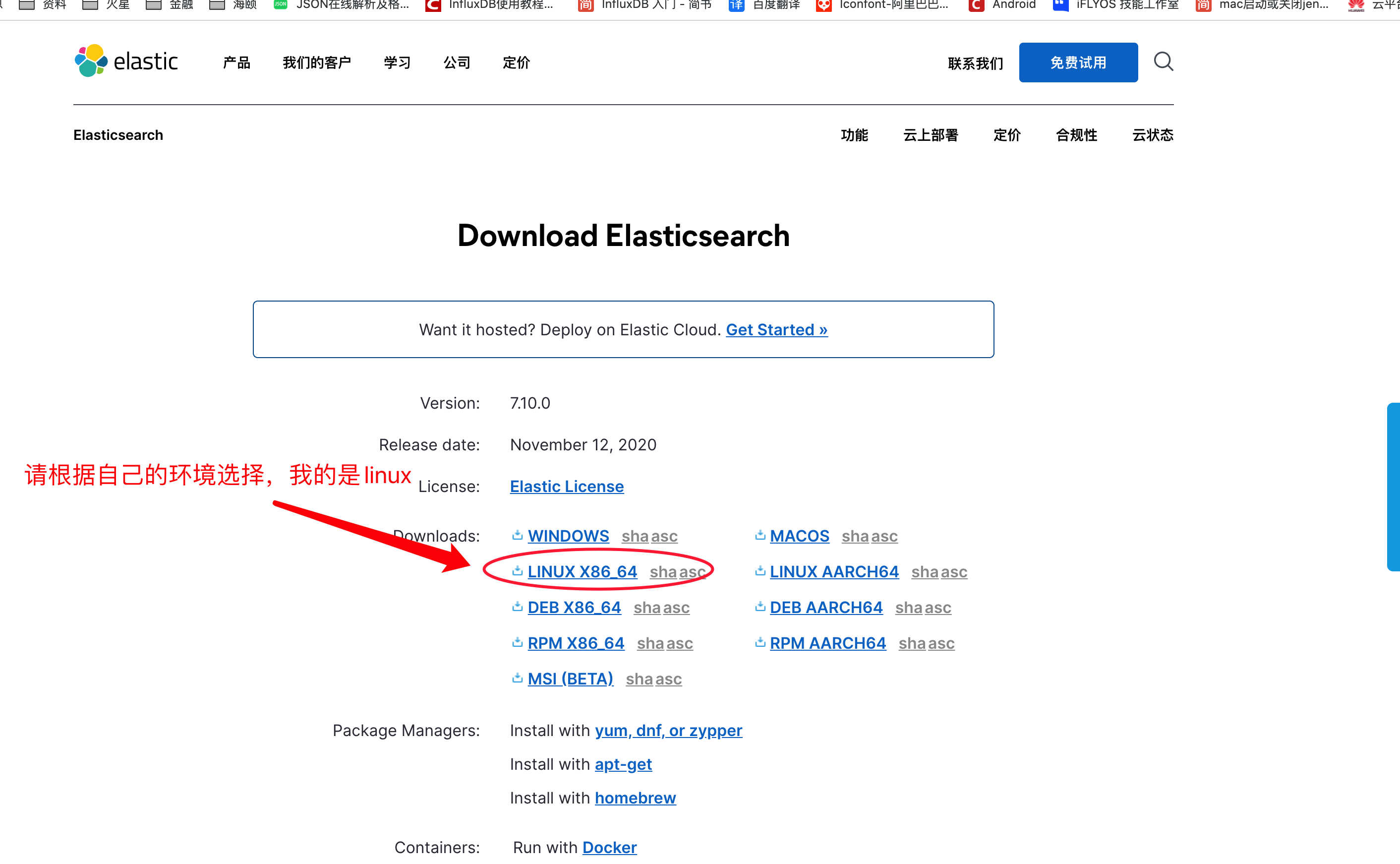This screenshot has height=864, width=1400.
Task: Open the Docker run instructions link
Action: 609,848
